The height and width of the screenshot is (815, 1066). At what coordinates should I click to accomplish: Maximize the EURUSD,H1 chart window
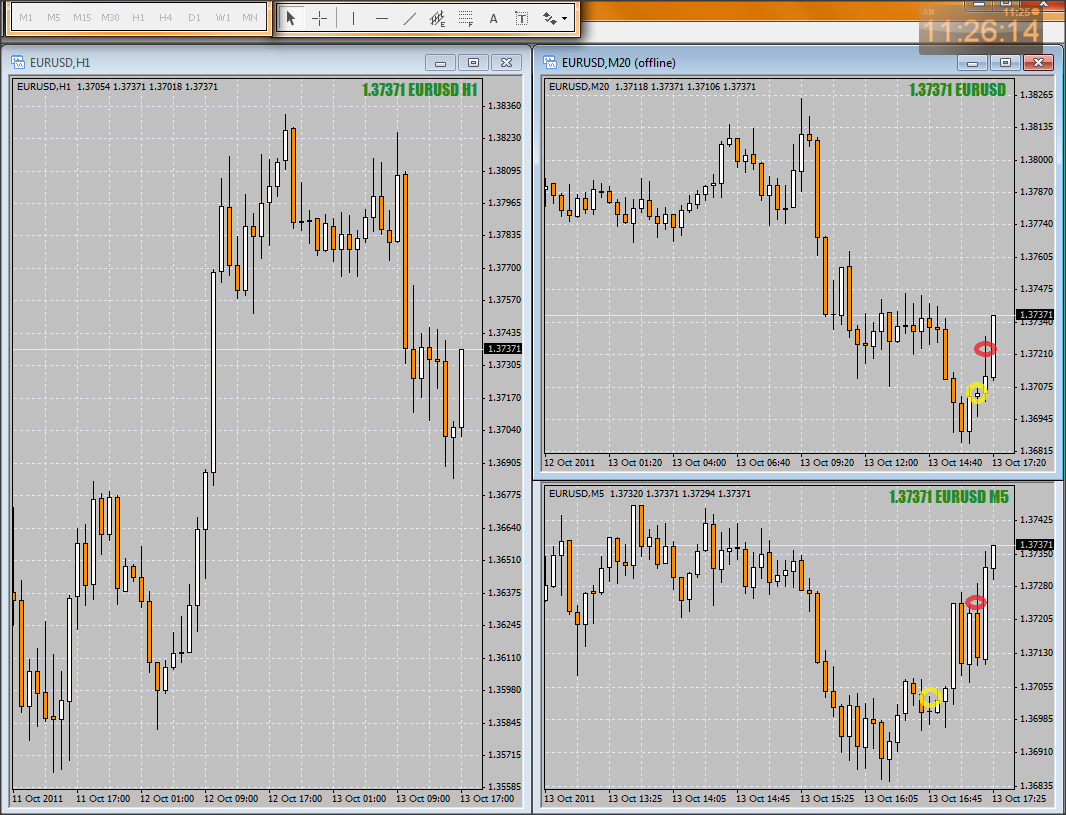473,63
